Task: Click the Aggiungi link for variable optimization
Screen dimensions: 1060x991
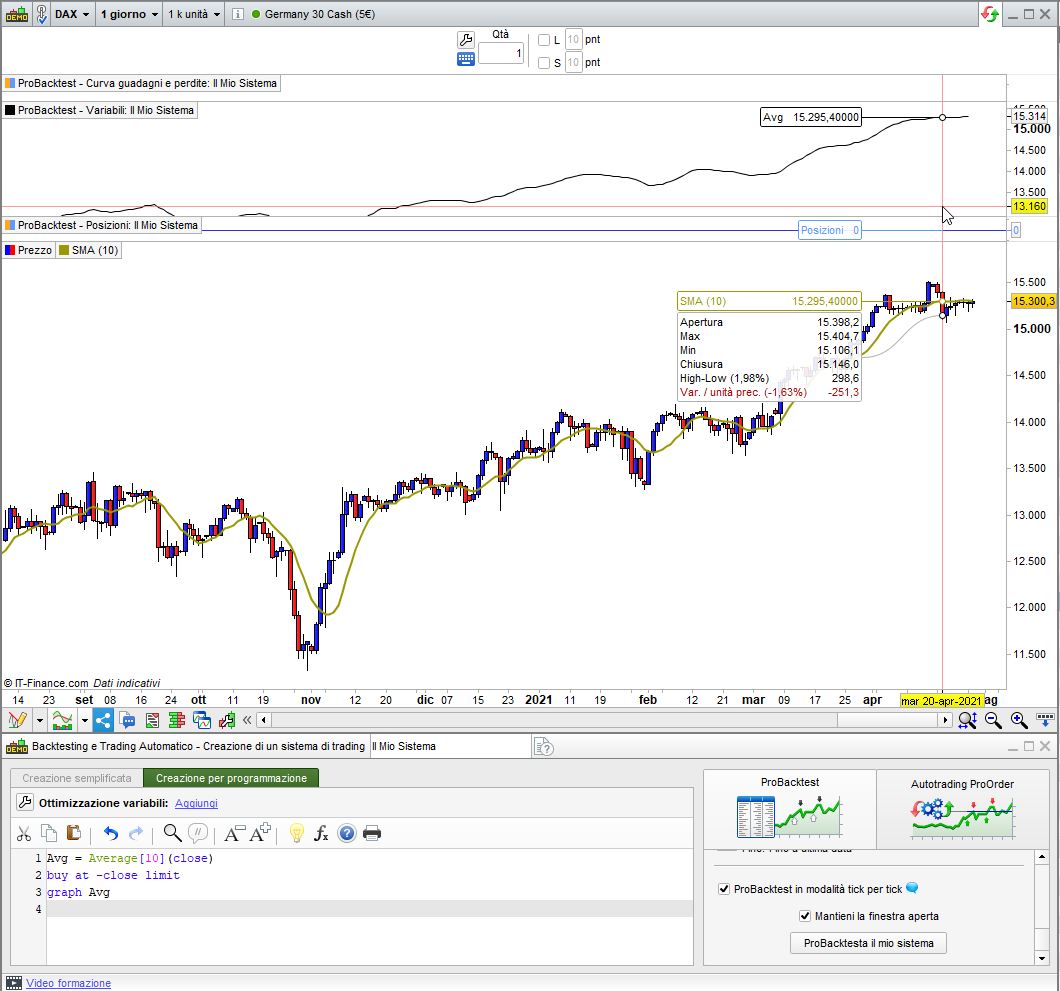Action: pos(196,803)
